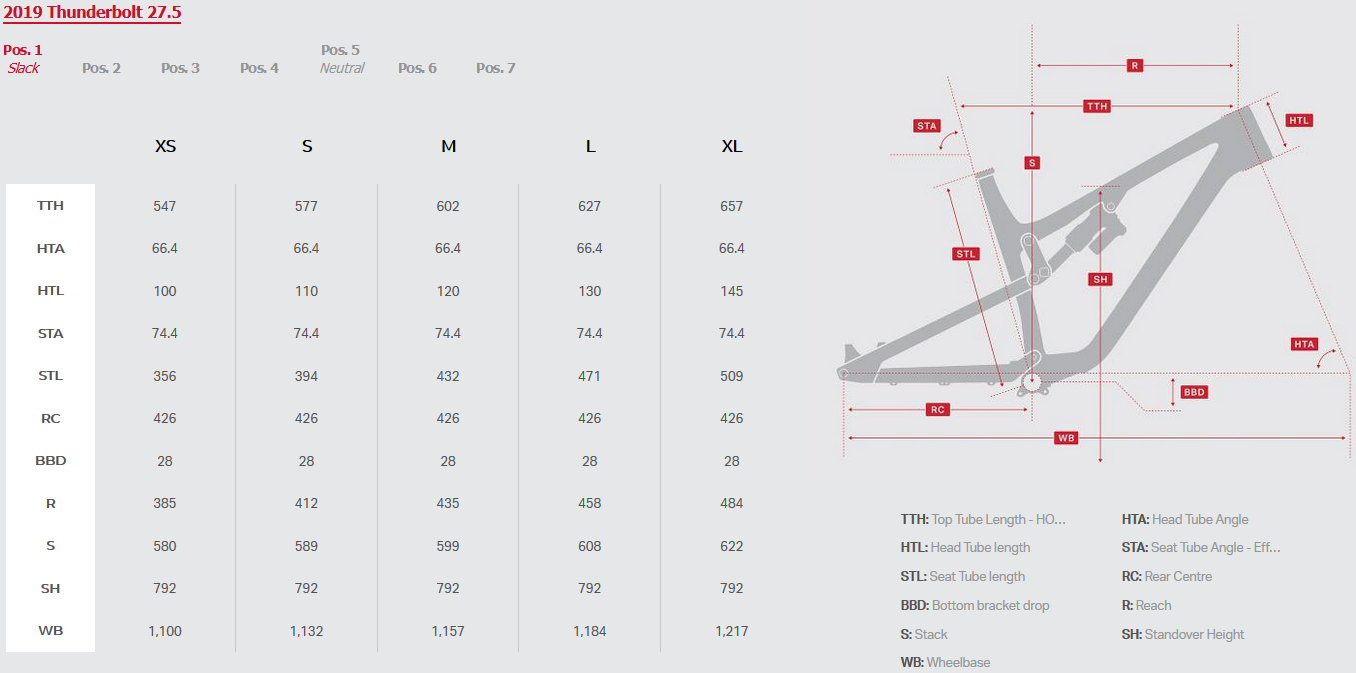Image resolution: width=1356 pixels, height=673 pixels.
Task: Click the XL size column header
Action: [x=732, y=146]
